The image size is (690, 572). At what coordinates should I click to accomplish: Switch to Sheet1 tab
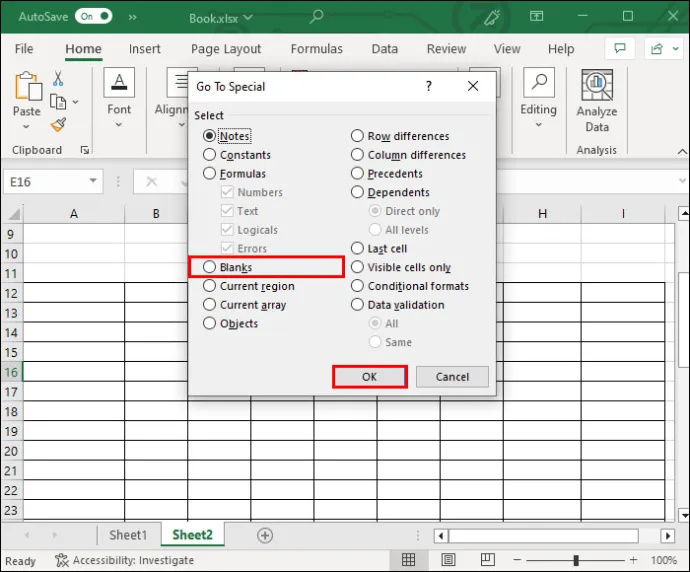pyautogui.click(x=128, y=535)
